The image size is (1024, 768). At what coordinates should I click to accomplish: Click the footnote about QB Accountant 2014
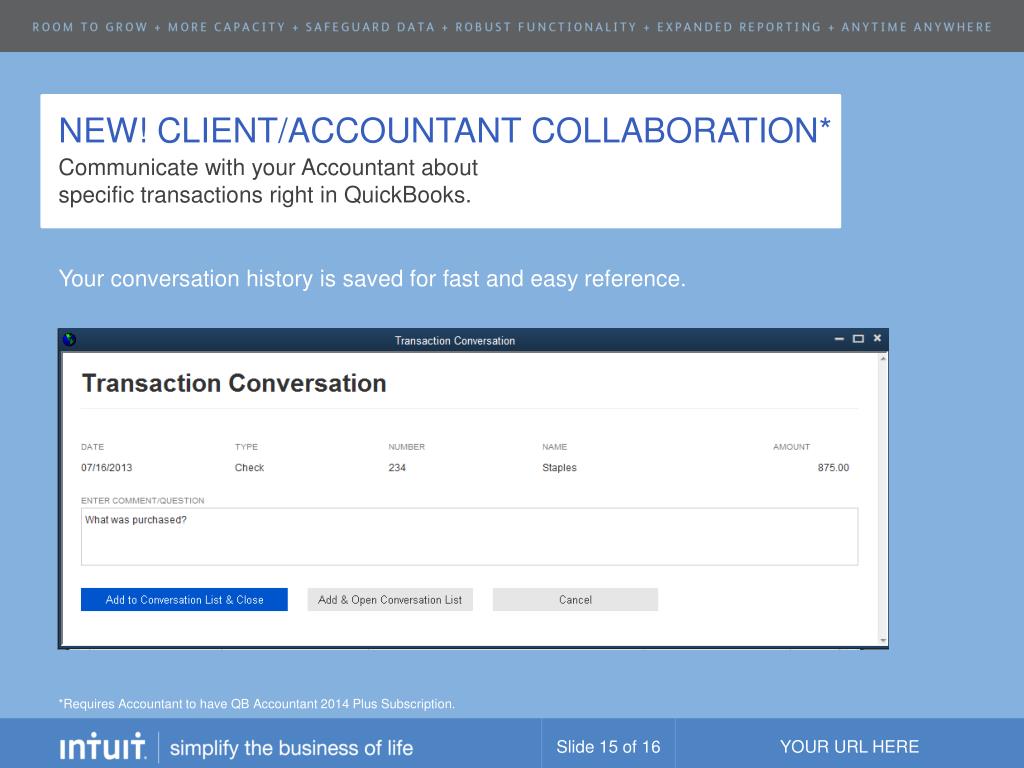pyautogui.click(x=257, y=704)
